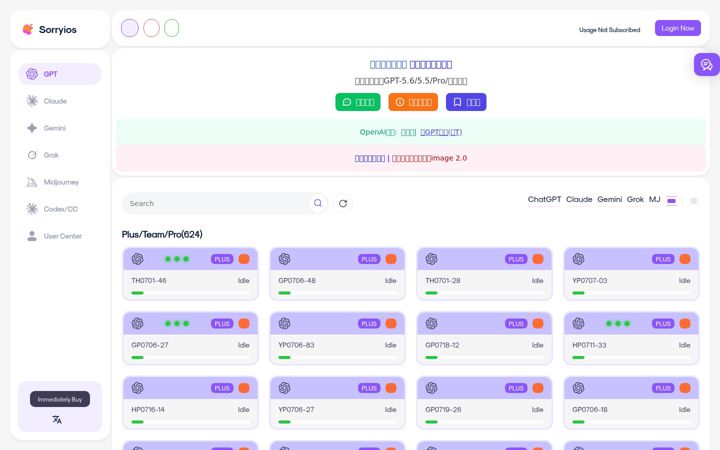720x450 pixels.
Task: Click the orange info button in banner
Action: click(x=413, y=102)
